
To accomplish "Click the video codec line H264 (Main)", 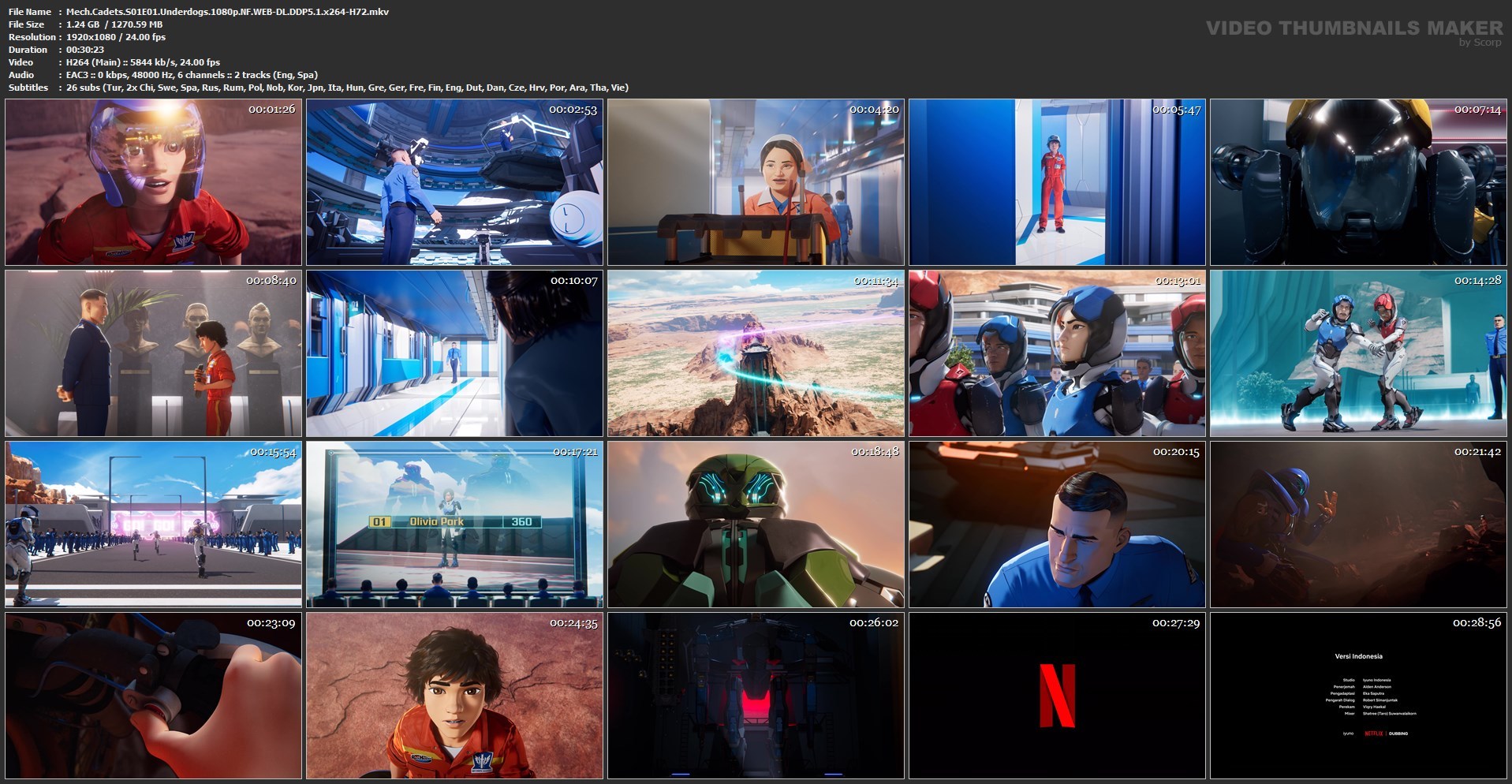I will tap(144, 62).
